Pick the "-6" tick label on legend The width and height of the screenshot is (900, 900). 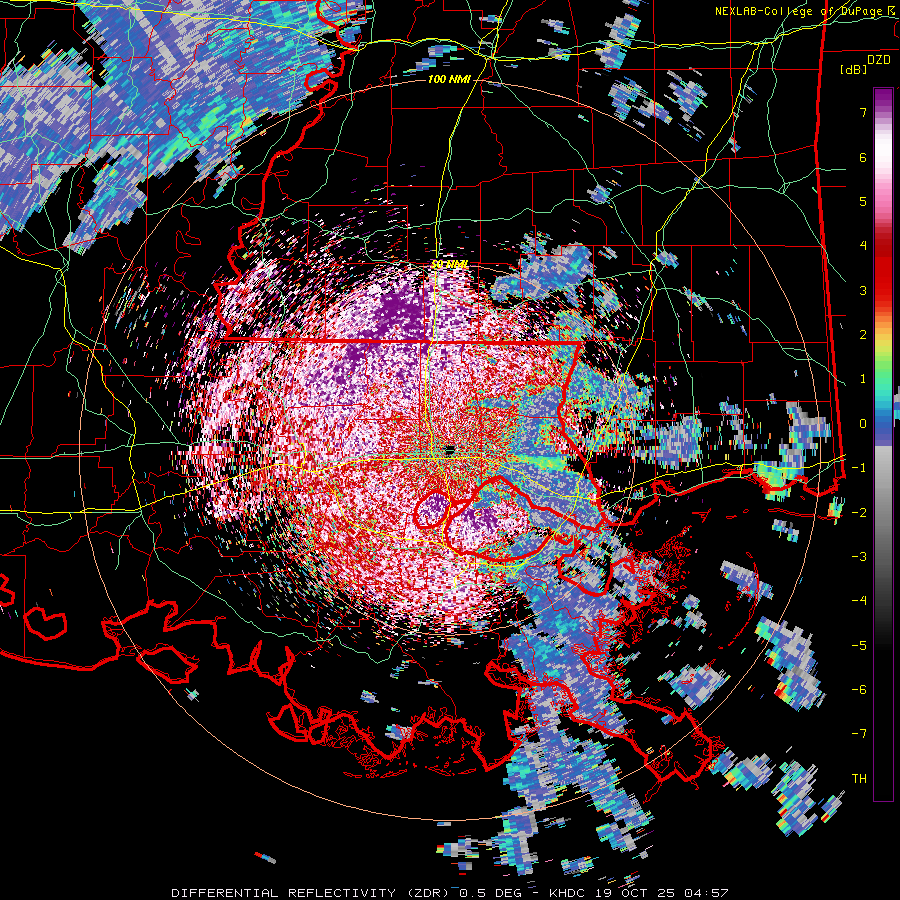click(859, 689)
